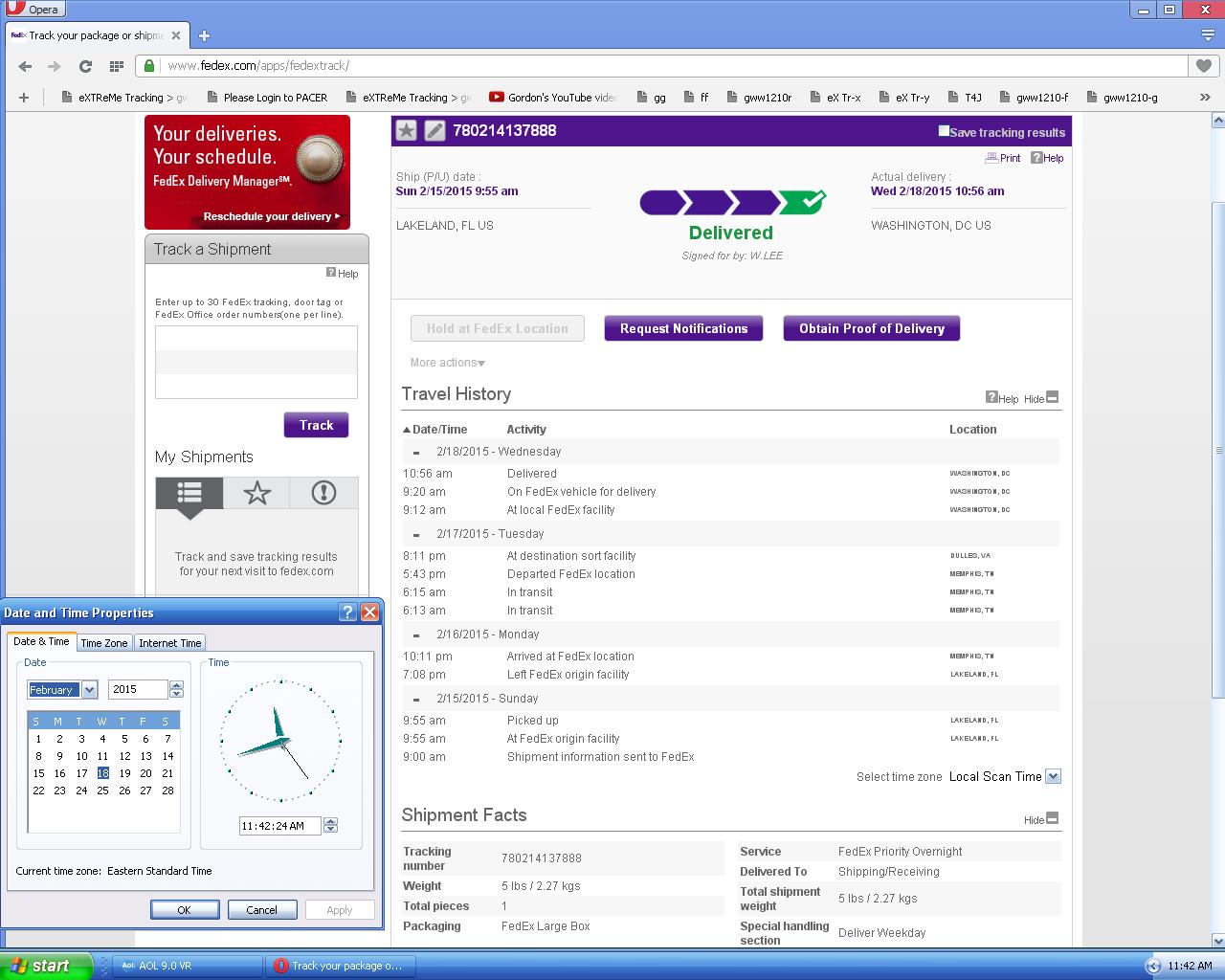Open the Local Scan Time zone dropdown

pos(1054,776)
